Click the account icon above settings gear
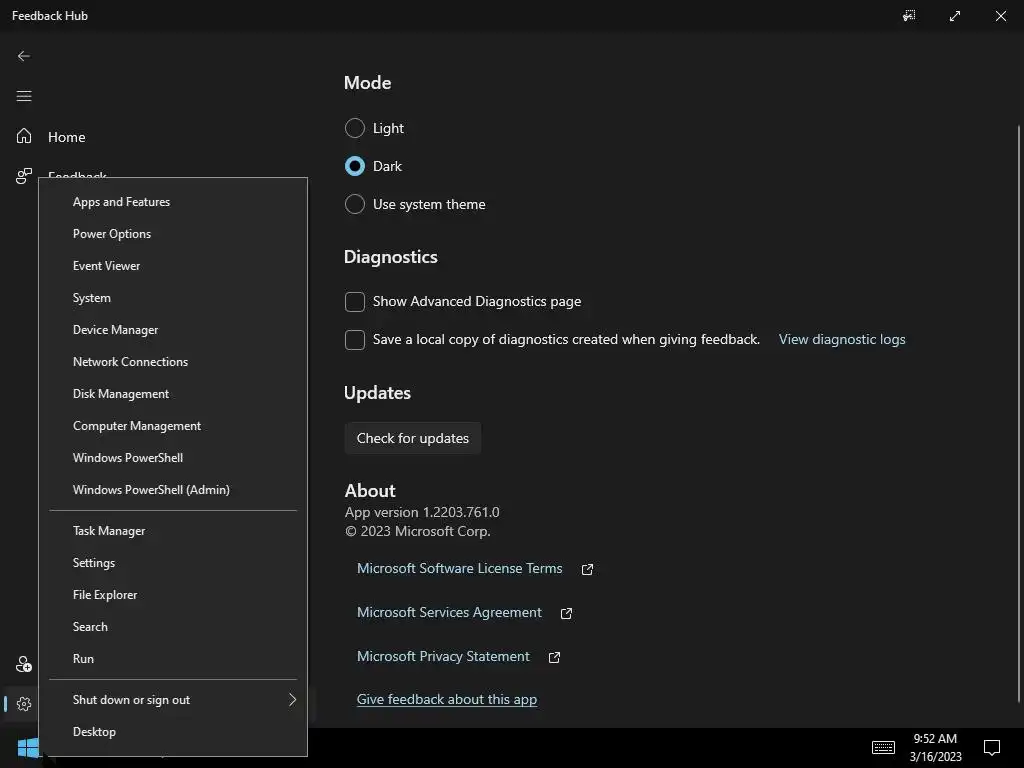1024x768 pixels. tap(24, 665)
